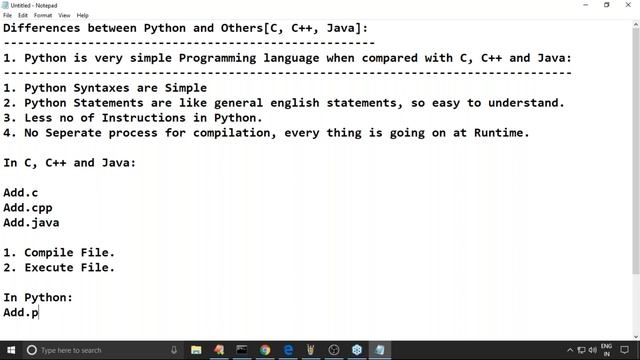
Task: Click the line 'Python Statements are like general english'
Action: [x=284, y=103]
